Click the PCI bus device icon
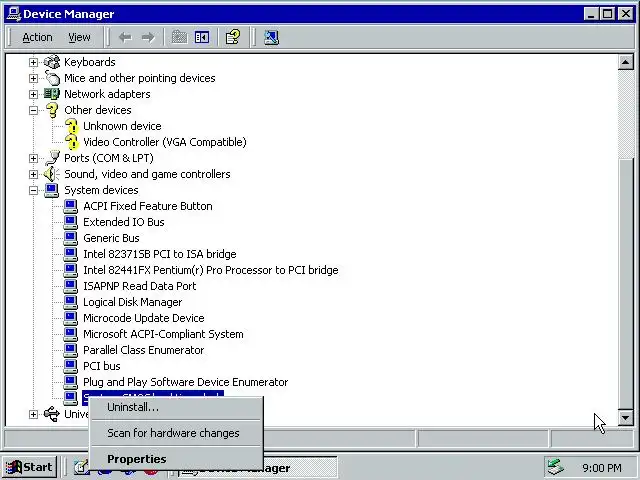 (71, 366)
